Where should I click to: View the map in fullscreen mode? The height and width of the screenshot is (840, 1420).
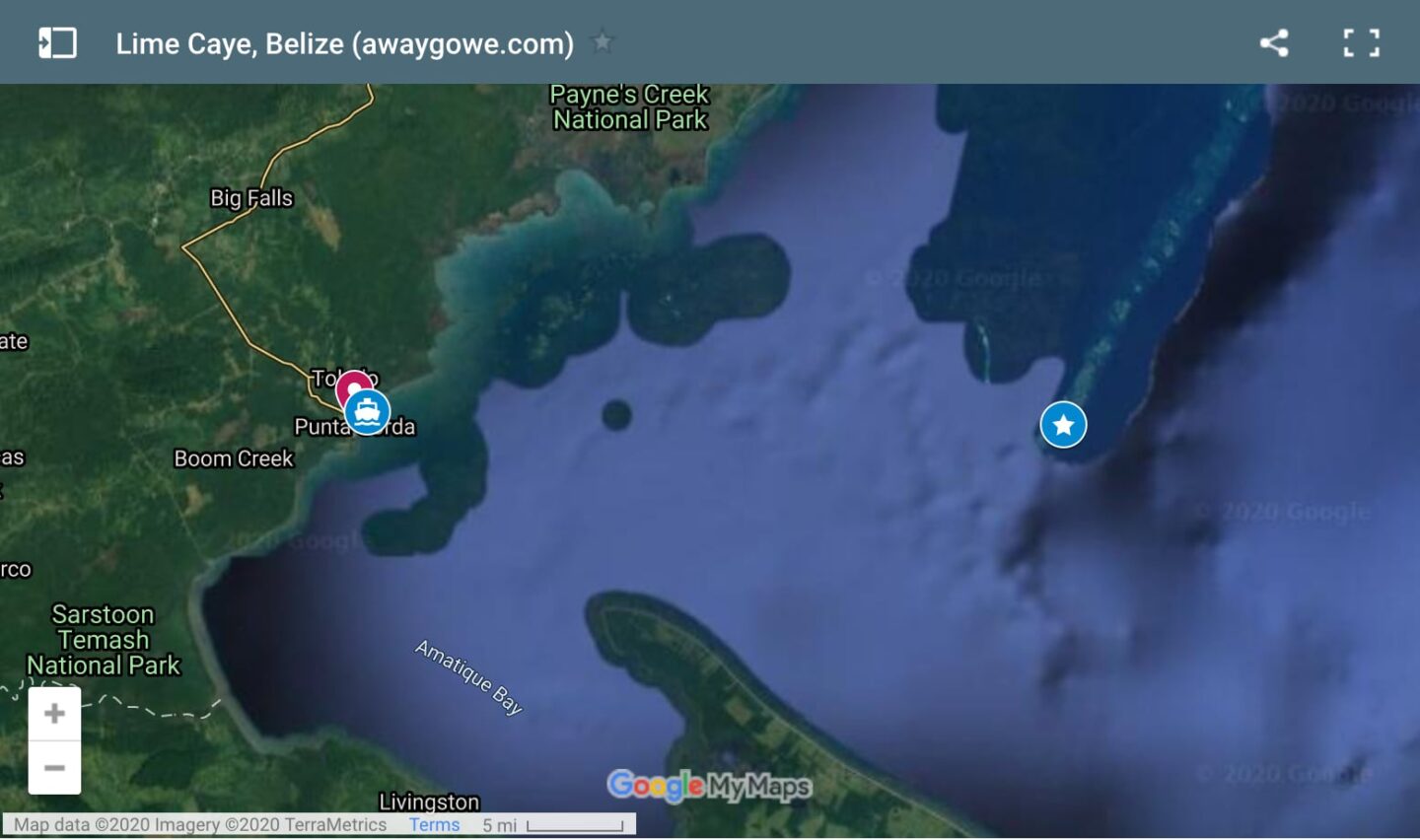point(1362,42)
